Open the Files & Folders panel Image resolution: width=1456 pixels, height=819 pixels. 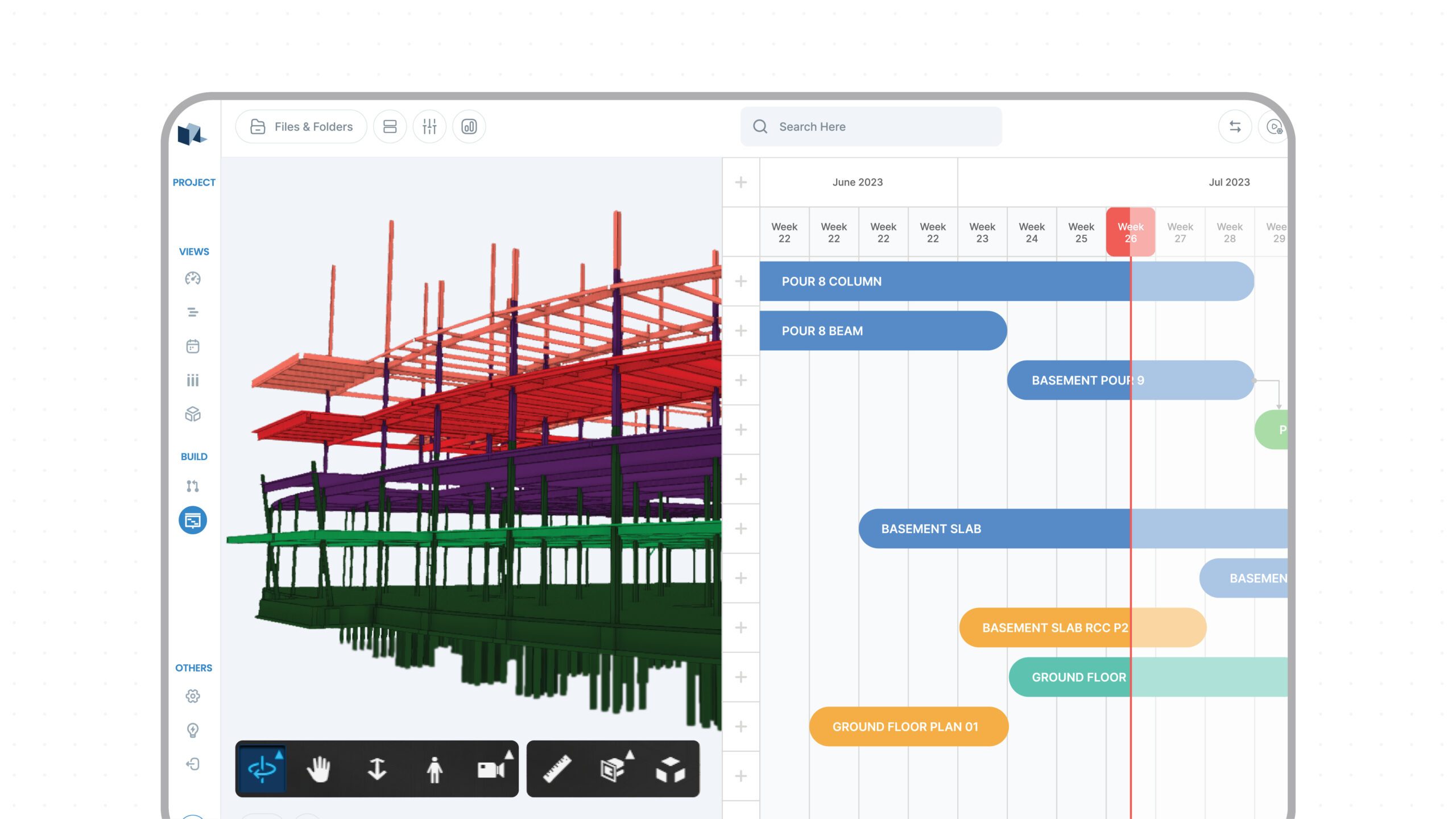click(x=301, y=126)
